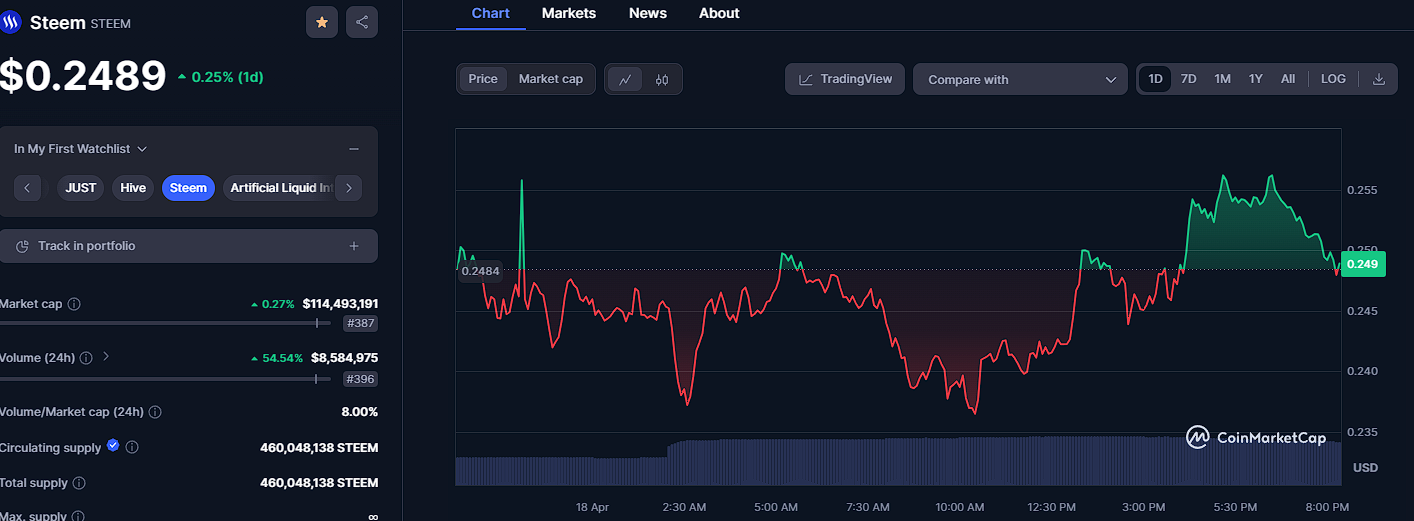The height and width of the screenshot is (521, 1414).
Task: Open Total supply info icon
Action: (79, 483)
